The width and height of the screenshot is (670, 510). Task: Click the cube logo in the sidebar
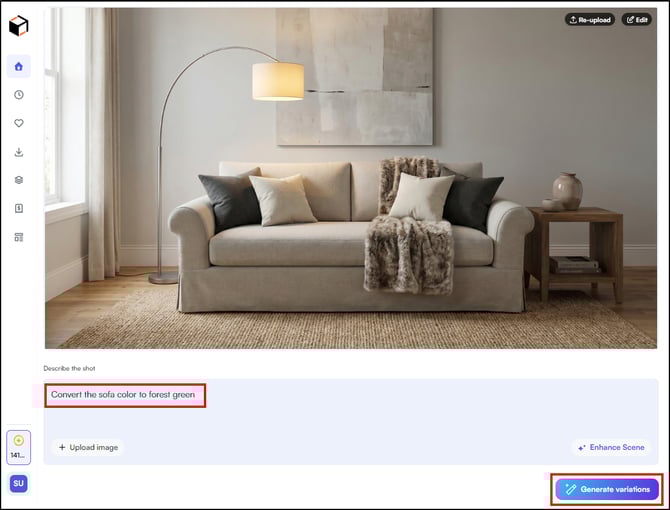(x=18, y=26)
